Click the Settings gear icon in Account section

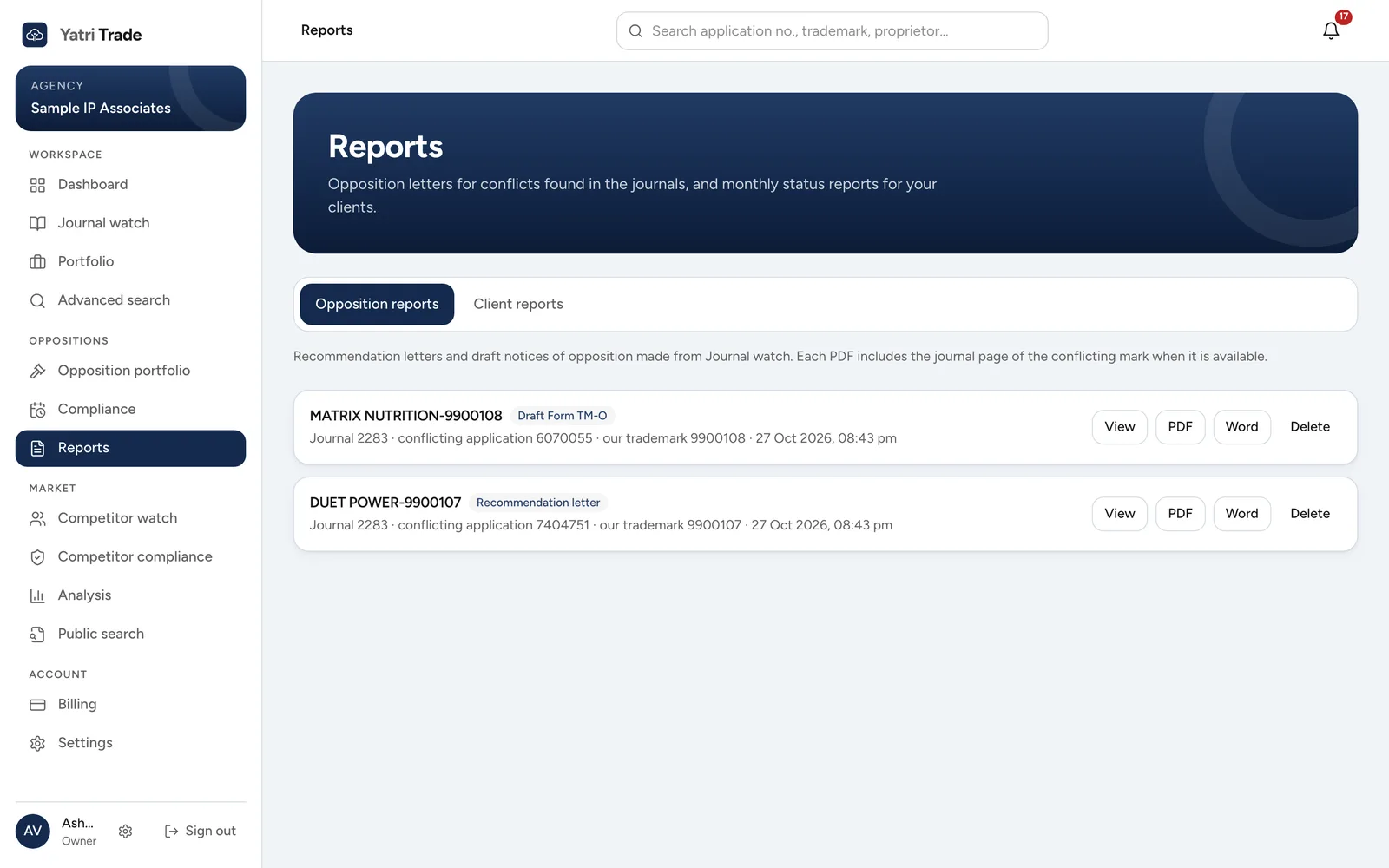pyautogui.click(x=37, y=743)
